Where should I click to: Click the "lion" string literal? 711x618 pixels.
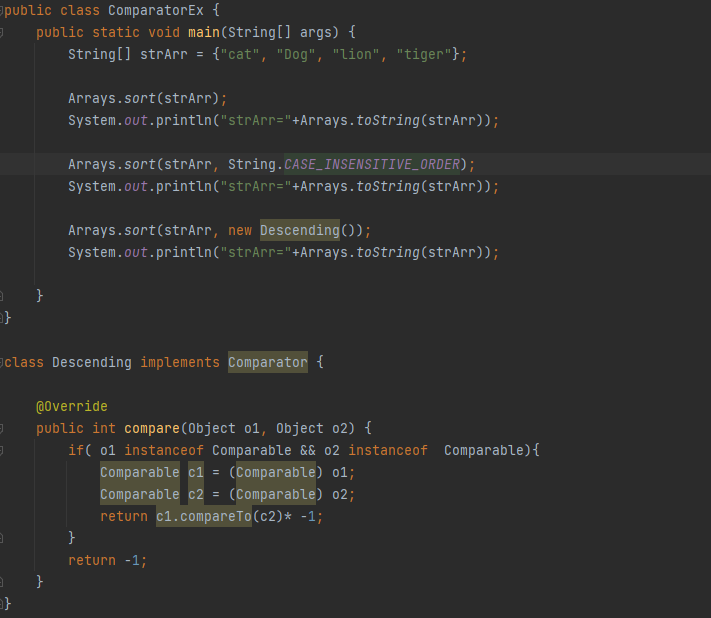tap(356, 54)
